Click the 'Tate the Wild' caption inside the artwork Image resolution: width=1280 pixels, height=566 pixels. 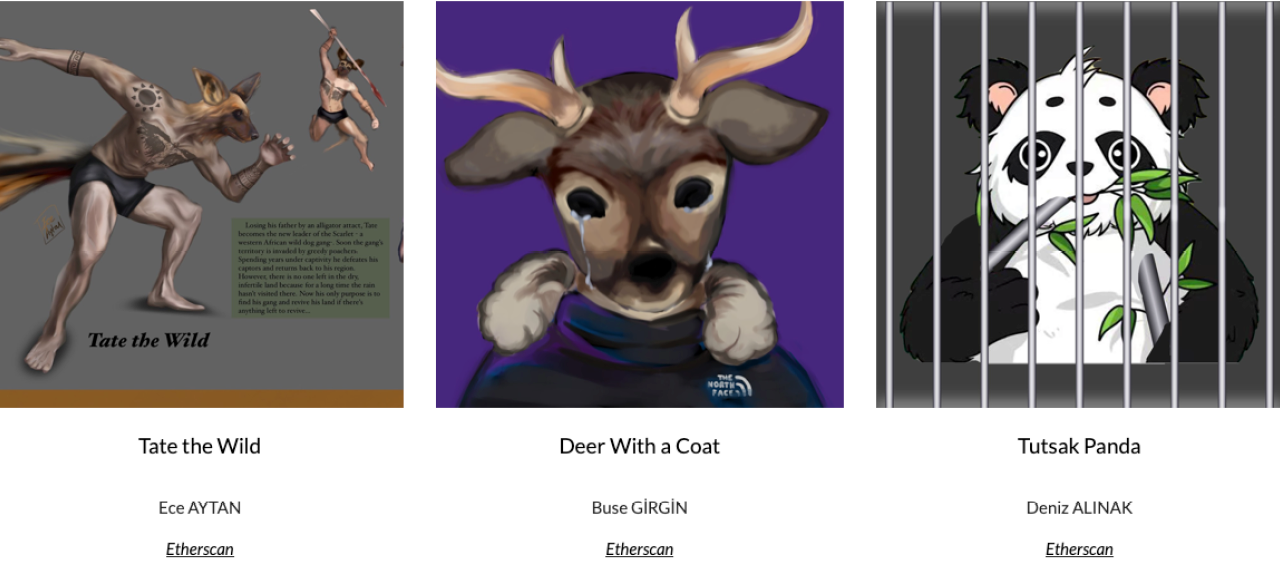pyautogui.click(x=149, y=340)
